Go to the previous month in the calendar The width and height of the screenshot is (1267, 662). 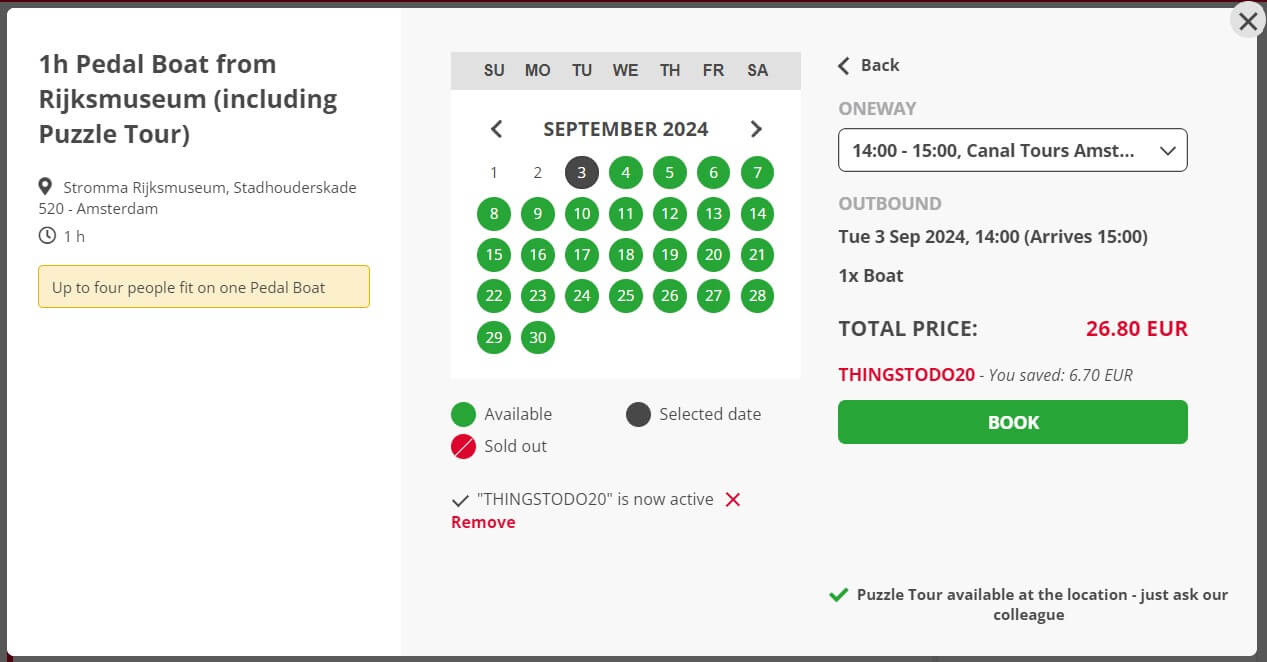[x=496, y=129]
